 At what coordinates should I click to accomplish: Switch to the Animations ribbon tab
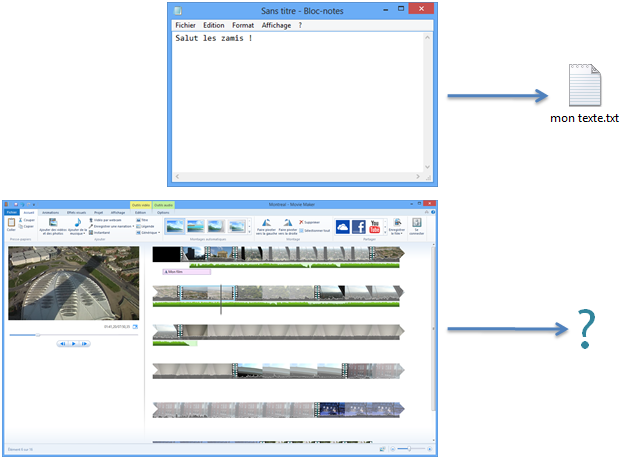tap(49, 212)
